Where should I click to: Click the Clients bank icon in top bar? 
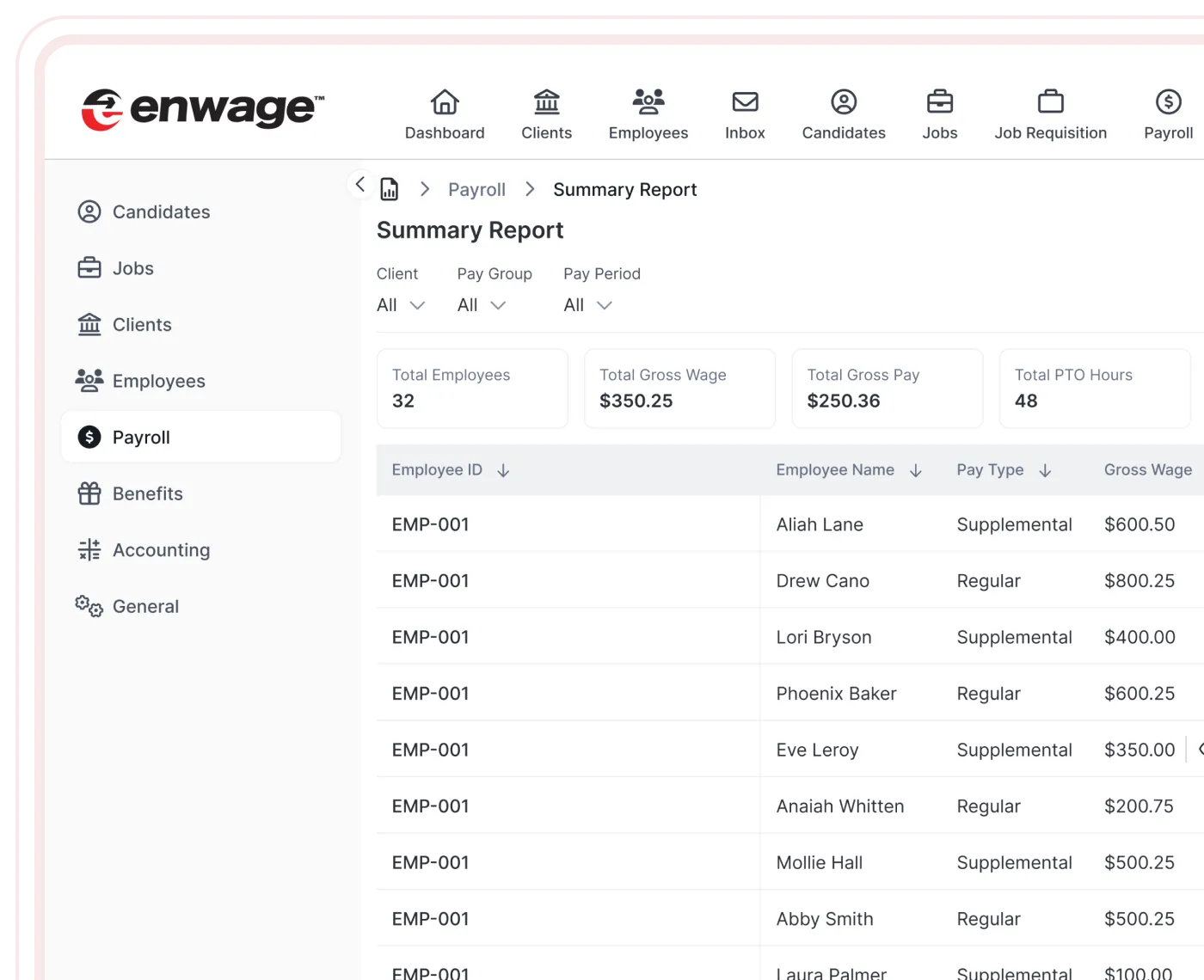pyautogui.click(x=546, y=102)
